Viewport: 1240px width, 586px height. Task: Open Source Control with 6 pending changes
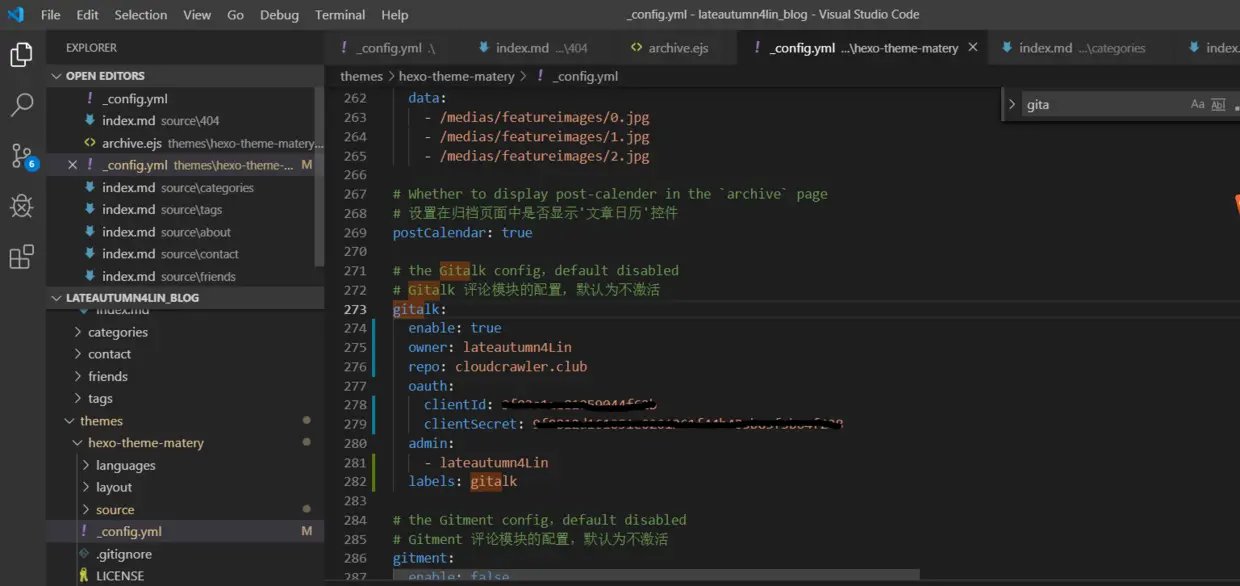pos(21,156)
